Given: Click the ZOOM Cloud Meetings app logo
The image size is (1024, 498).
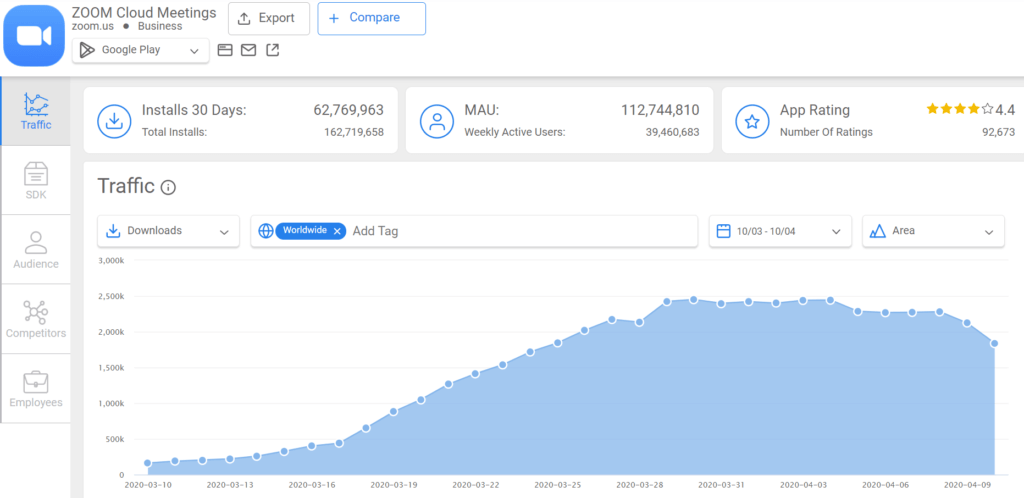Looking at the screenshot, I should click(x=35, y=34).
